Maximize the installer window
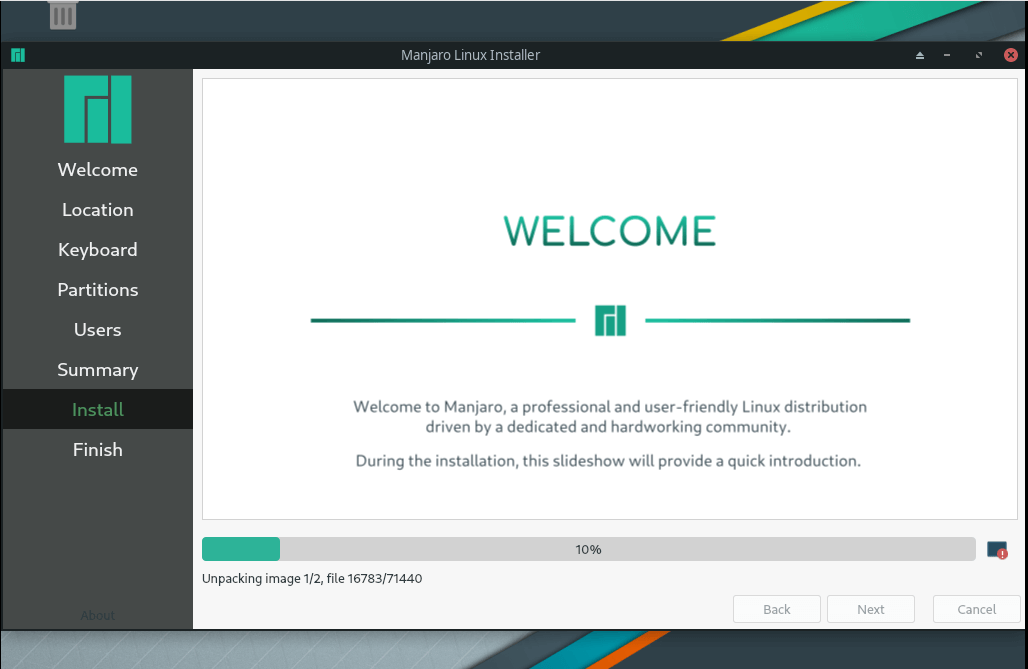The width and height of the screenshot is (1028, 669). pos(978,55)
